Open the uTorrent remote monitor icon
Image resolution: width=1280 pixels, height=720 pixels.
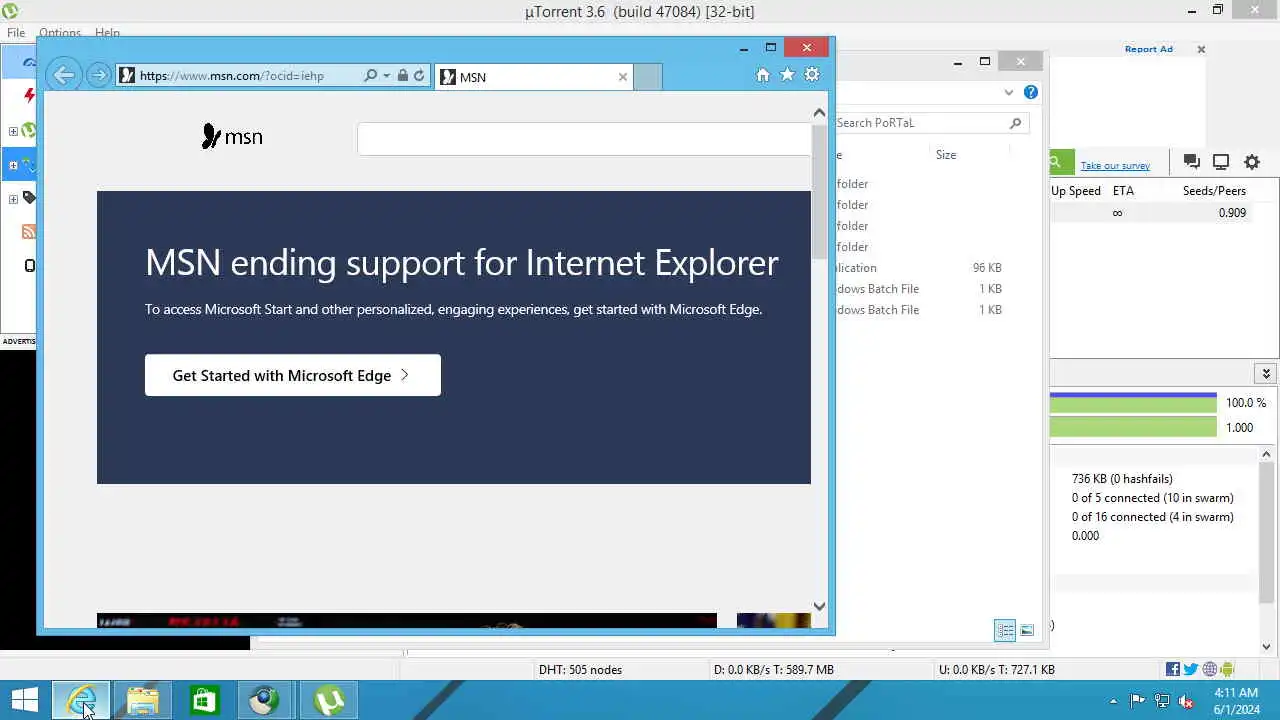point(1221,161)
